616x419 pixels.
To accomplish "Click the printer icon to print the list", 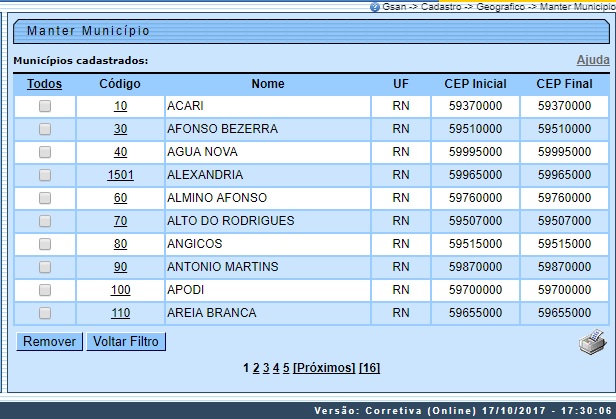I will click(593, 342).
